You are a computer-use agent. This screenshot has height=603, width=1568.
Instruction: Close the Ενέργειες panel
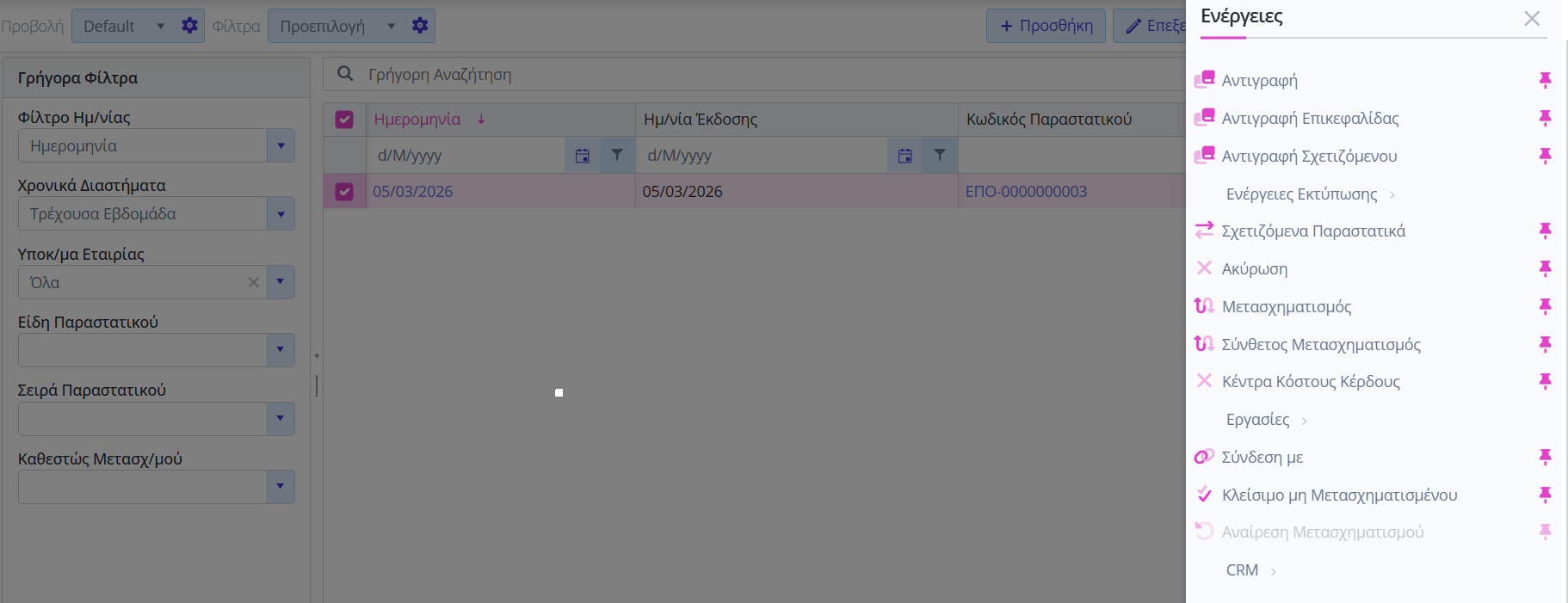click(x=1531, y=18)
